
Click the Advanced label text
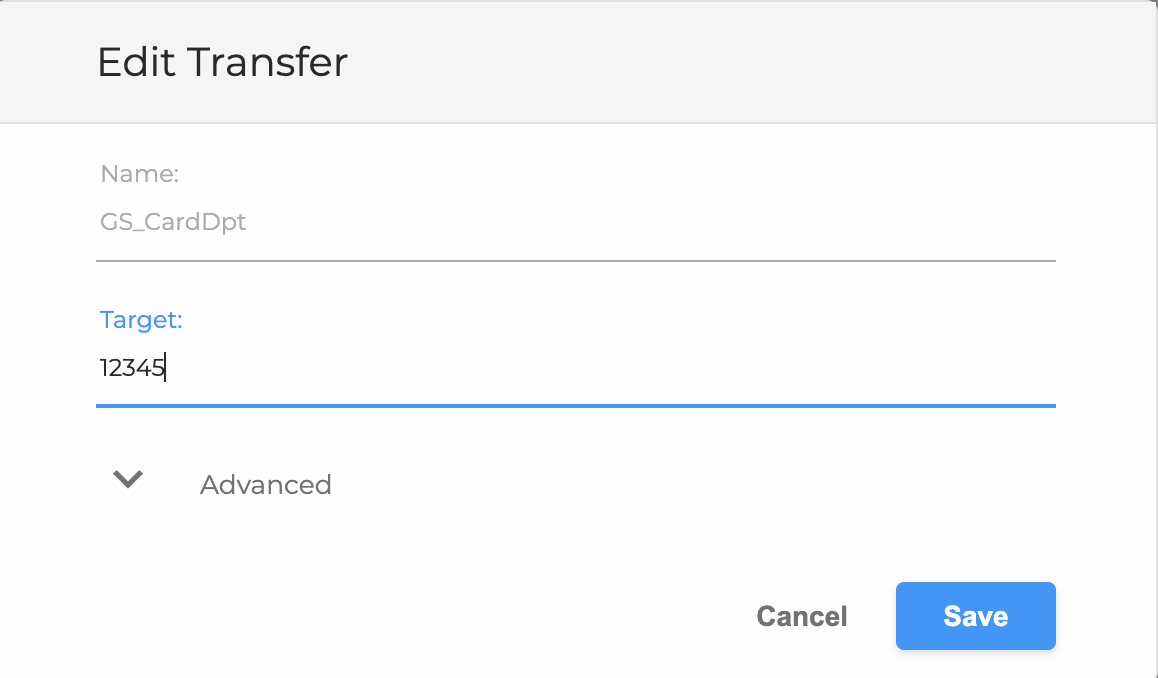coord(266,485)
